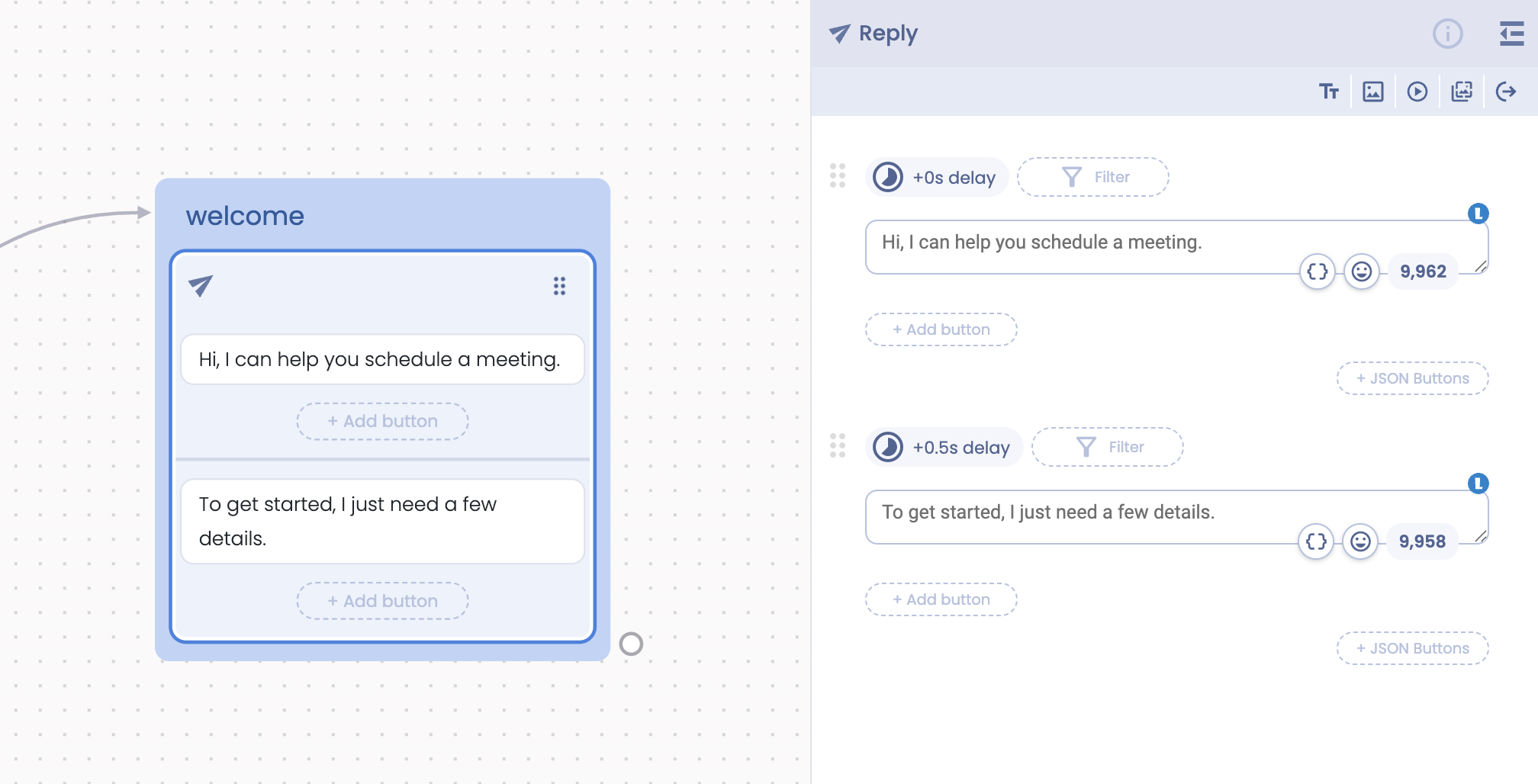Click + JSON Buttons under first message

[1412, 378]
